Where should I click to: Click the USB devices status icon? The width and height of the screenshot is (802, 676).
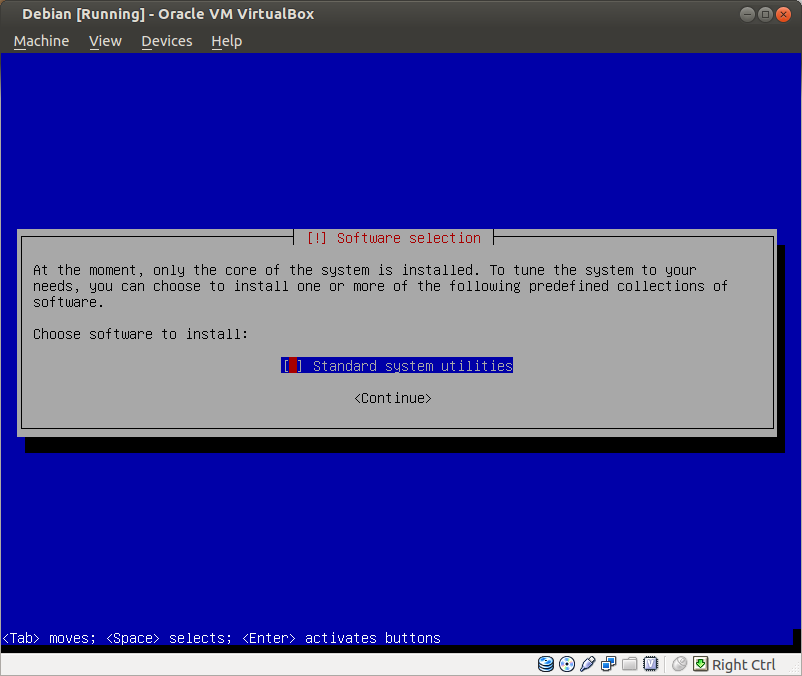pyautogui.click(x=588, y=664)
